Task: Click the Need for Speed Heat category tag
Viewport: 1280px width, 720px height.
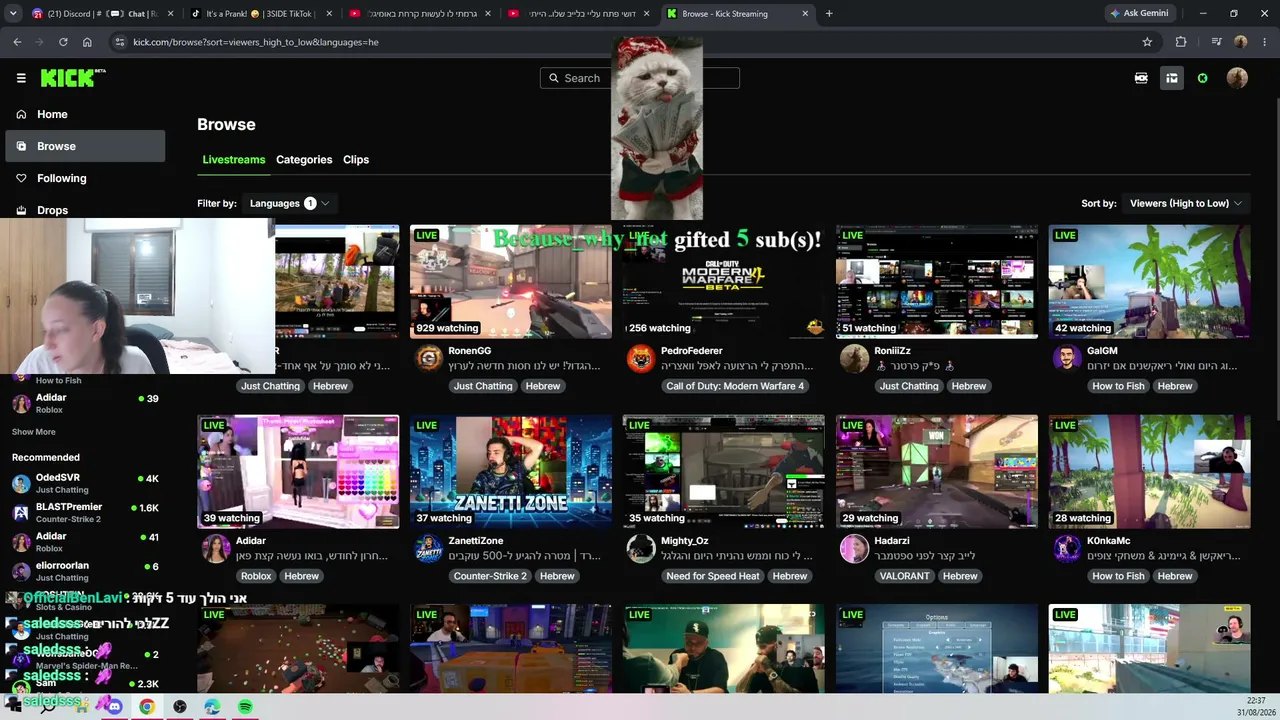Action: tap(712, 576)
